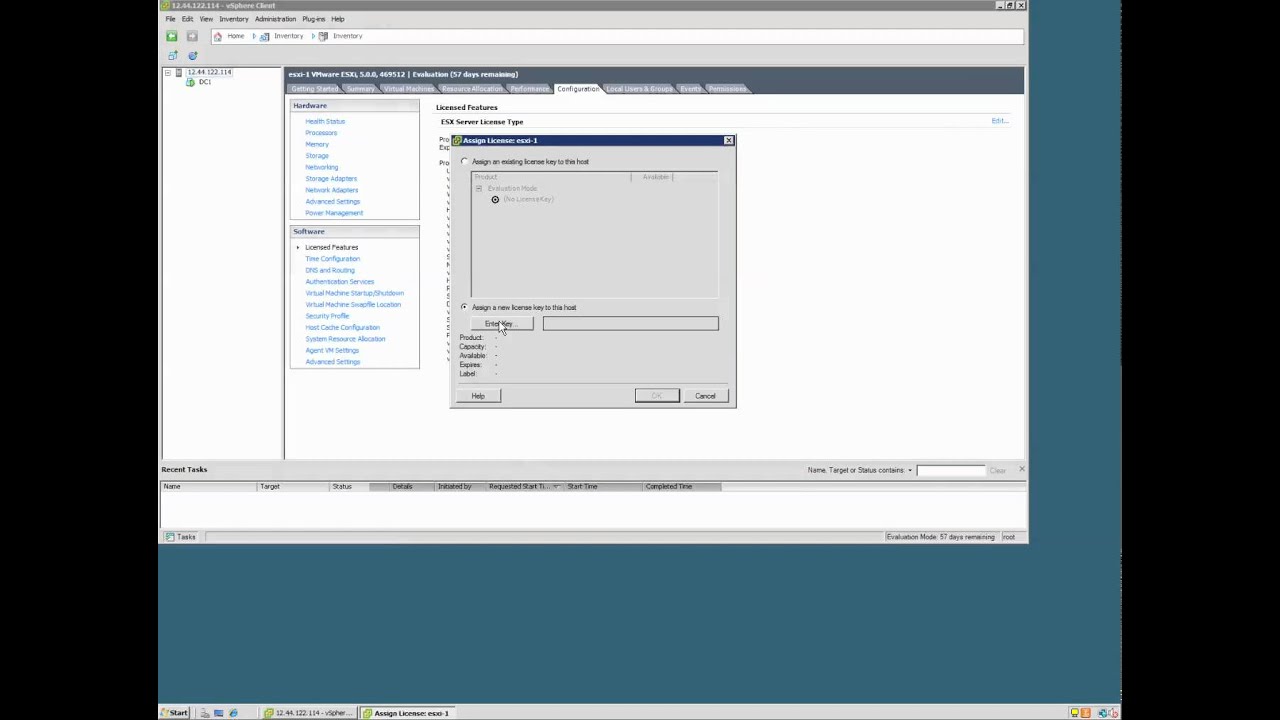
Task: Open Processors under Hardware
Action: 321,133
